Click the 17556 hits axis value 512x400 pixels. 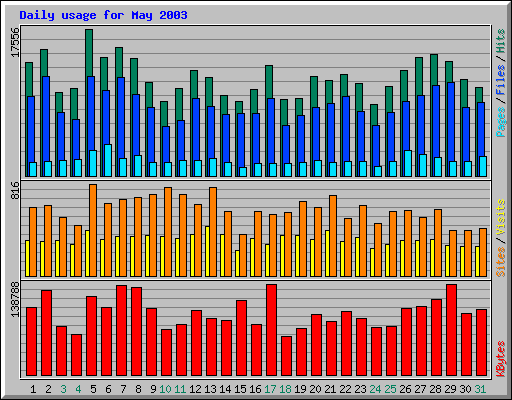pos(15,42)
